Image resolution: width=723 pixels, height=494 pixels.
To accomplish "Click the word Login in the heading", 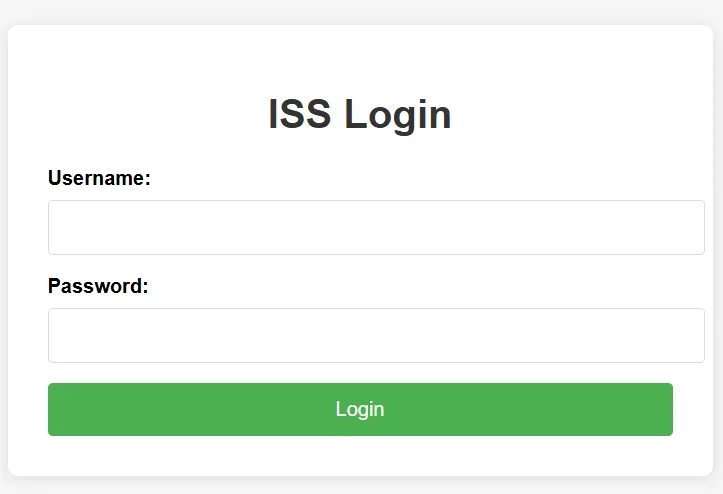I will [x=398, y=115].
